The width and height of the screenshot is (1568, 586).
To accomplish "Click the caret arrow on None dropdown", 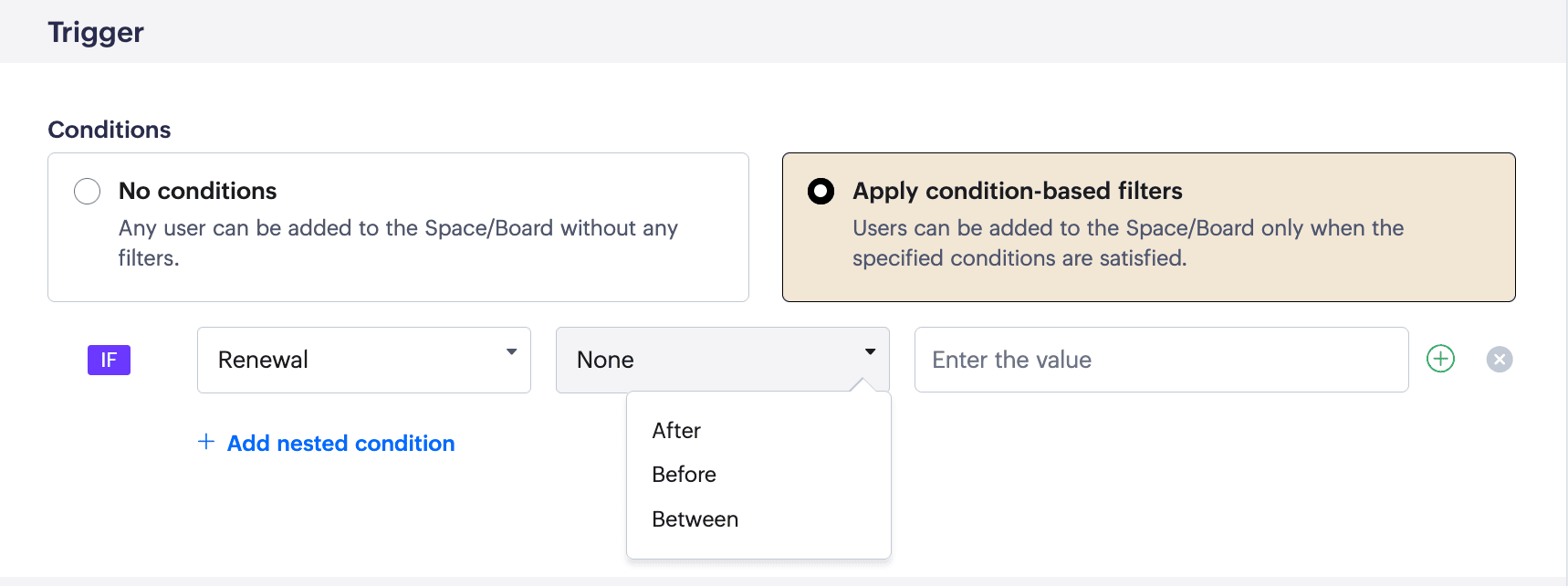I will [x=870, y=352].
